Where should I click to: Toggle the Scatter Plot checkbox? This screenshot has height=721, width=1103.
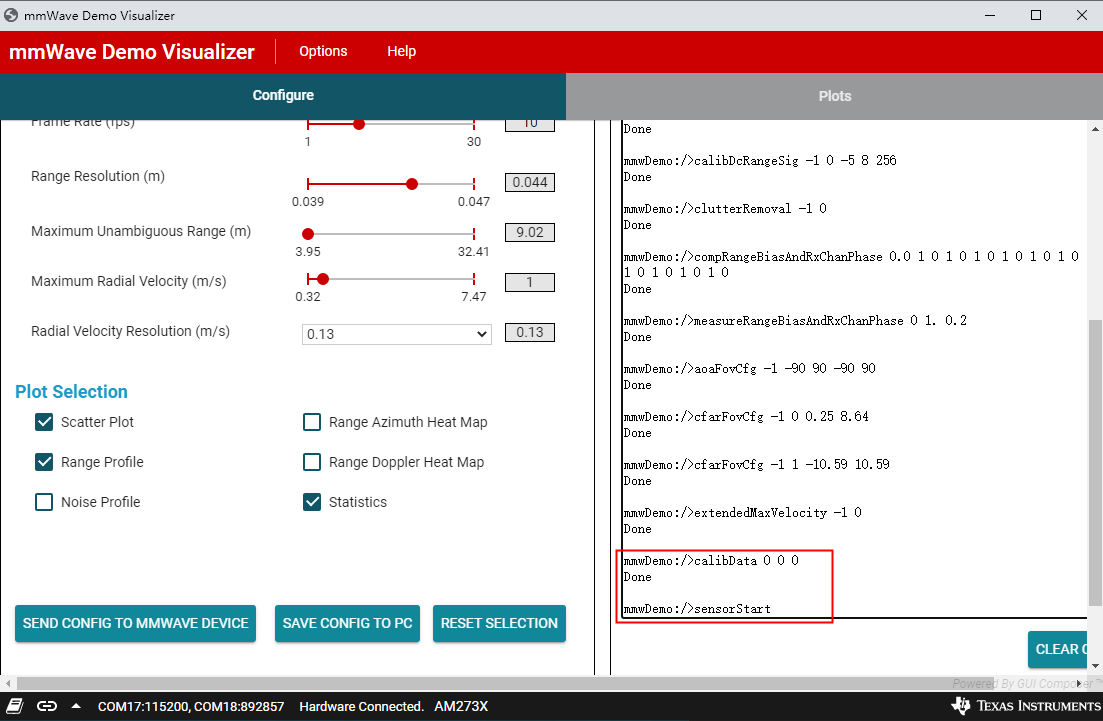click(44, 422)
